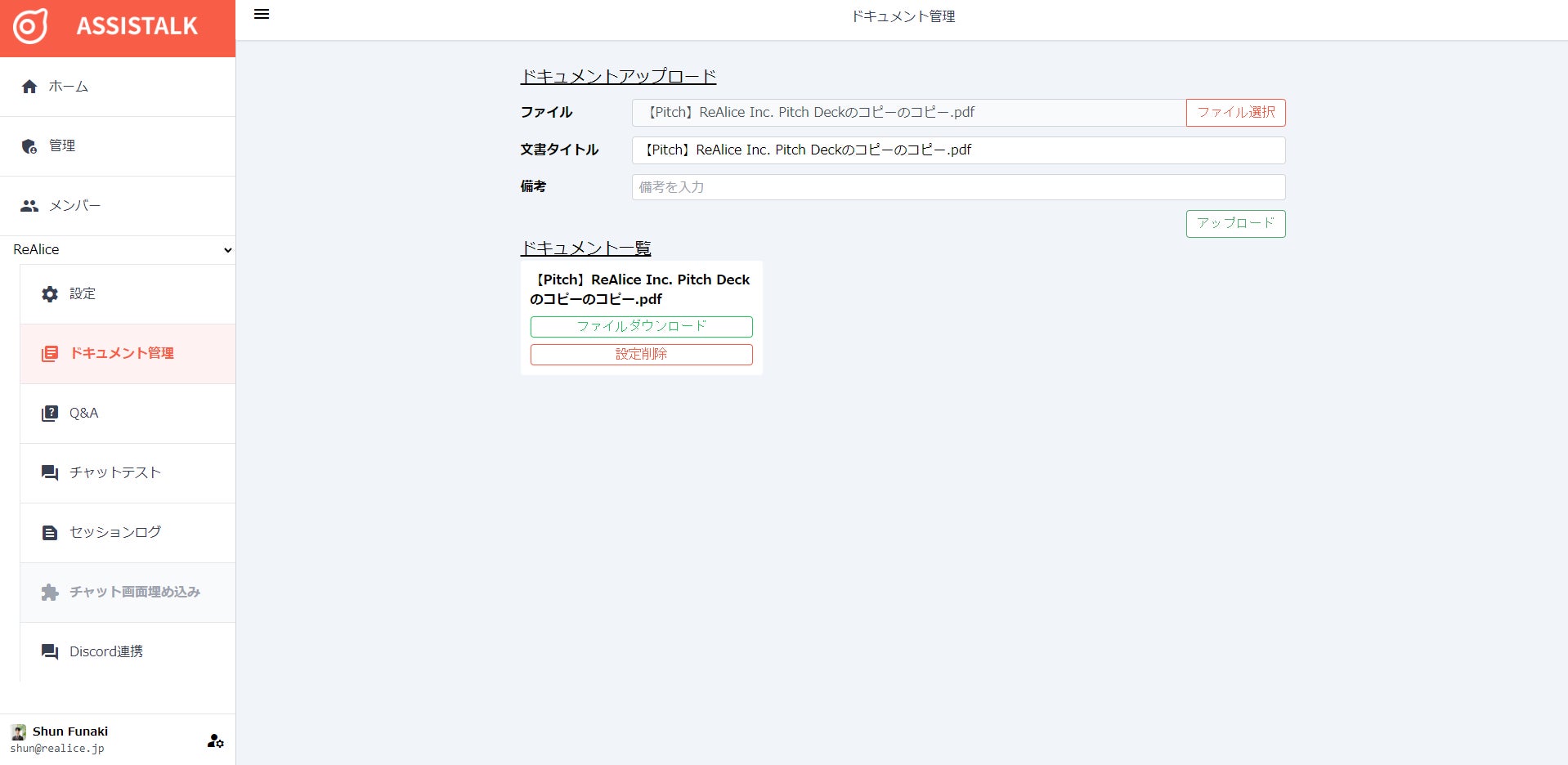Click the ドキュメント一覧 heading

click(x=585, y=248)
